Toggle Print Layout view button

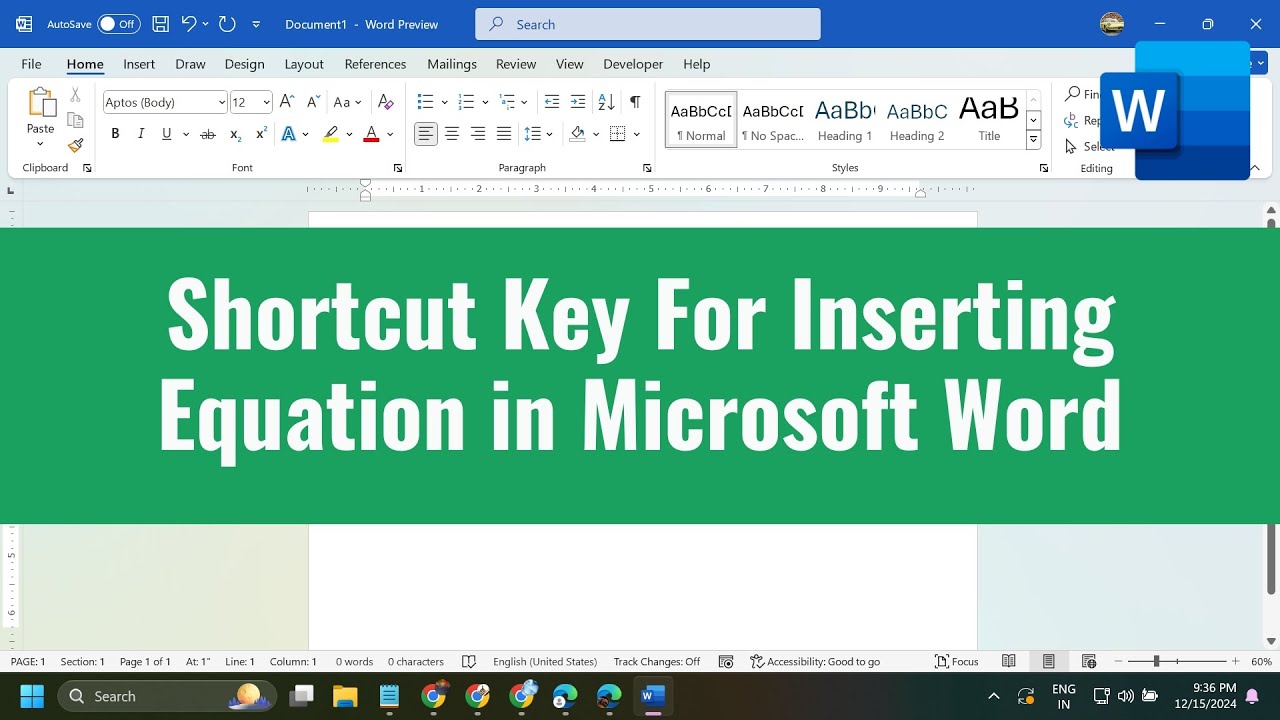[1048, 662]
